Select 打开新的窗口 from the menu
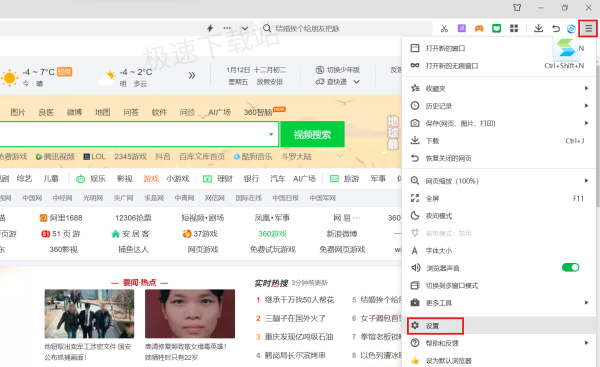 click(x=499, y=48)
